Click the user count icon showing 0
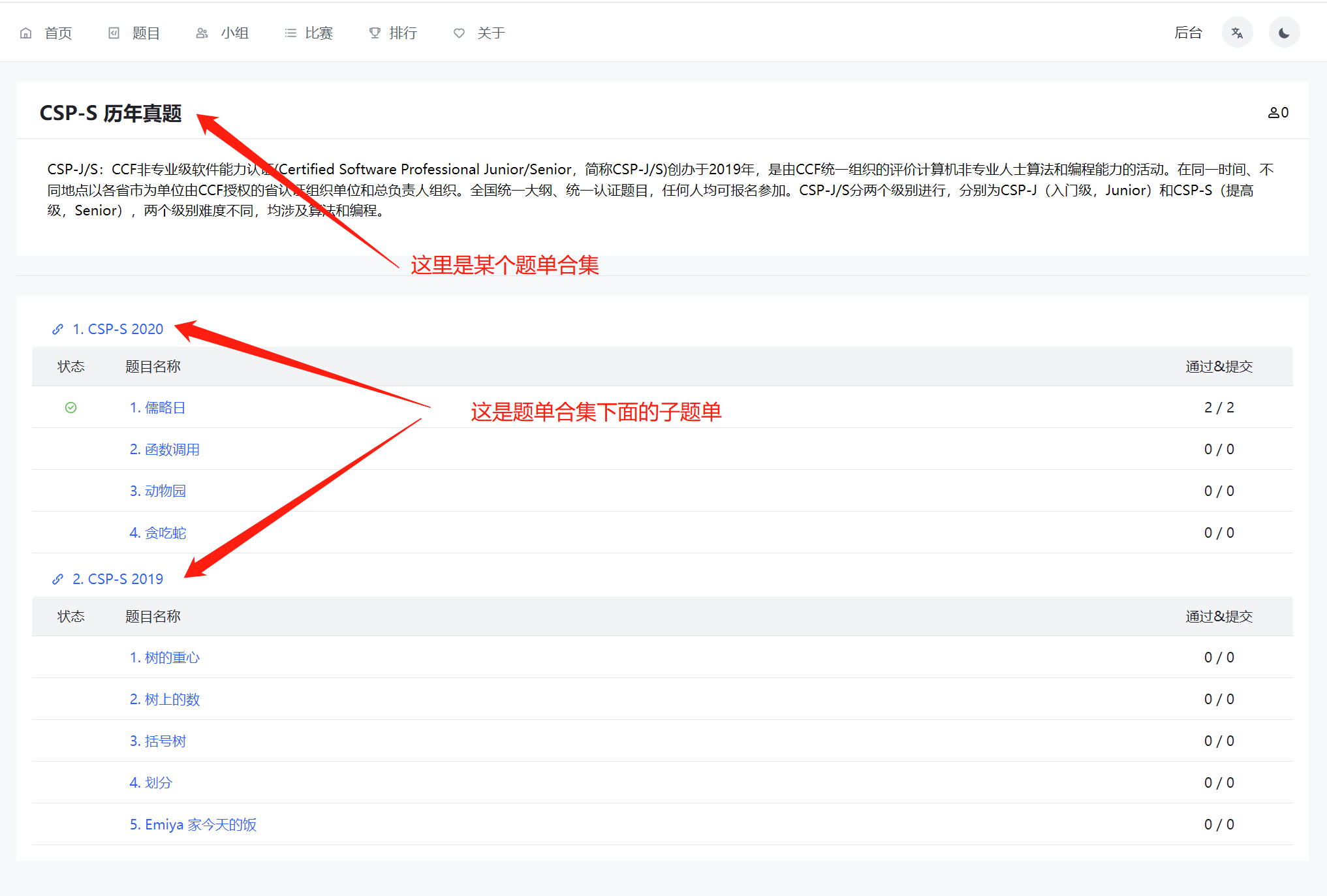Screen dimensions: 1327x896 (1273, 113)
